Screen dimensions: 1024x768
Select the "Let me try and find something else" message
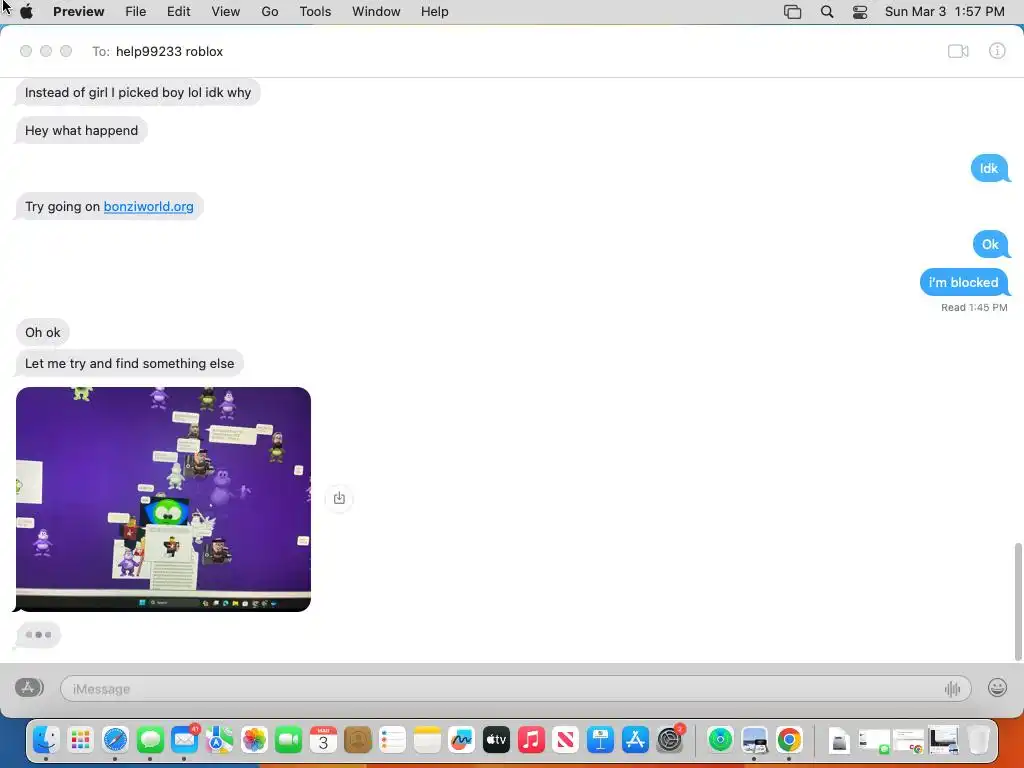pos(129,363)
